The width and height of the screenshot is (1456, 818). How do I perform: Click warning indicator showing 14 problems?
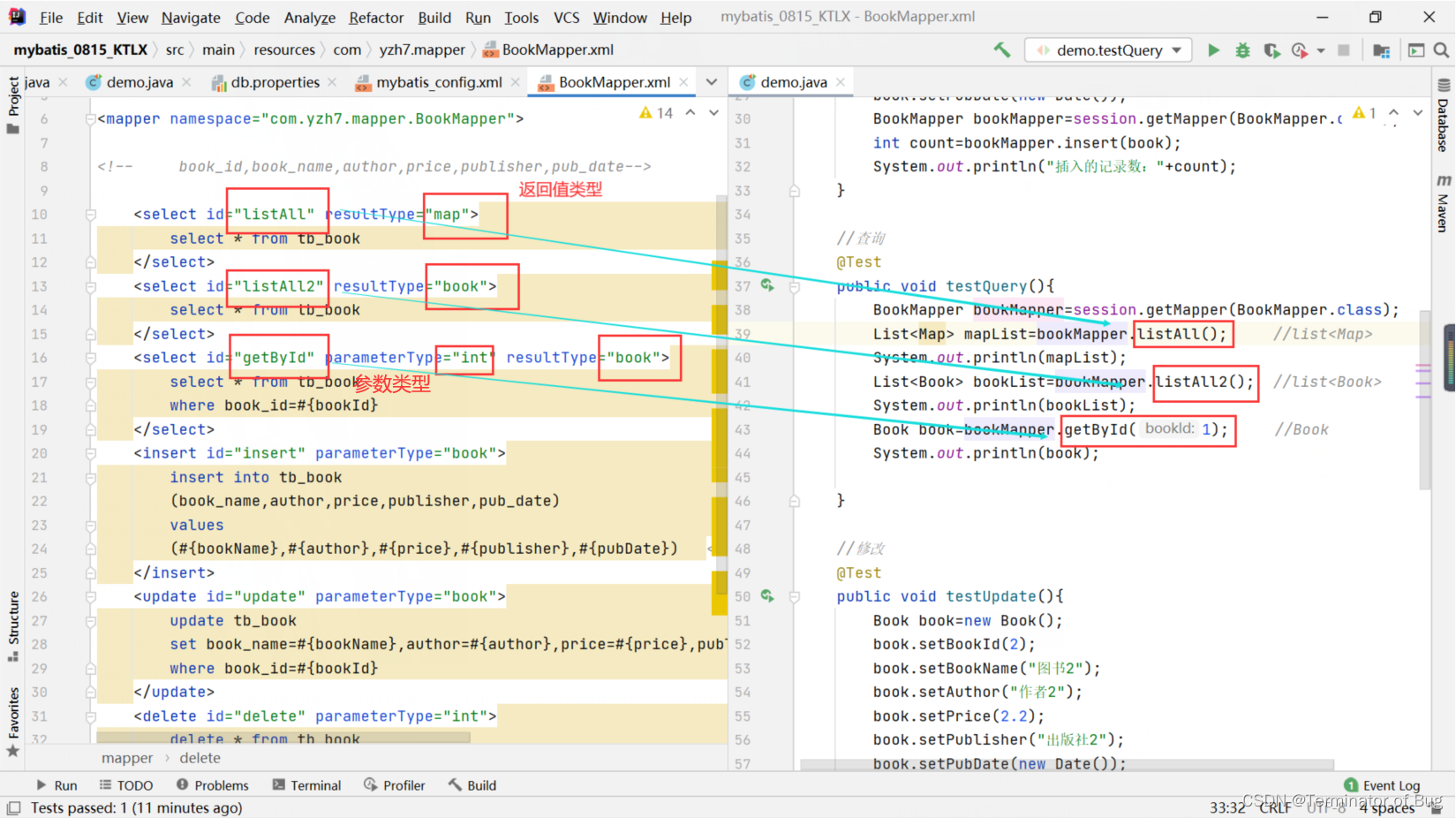656,113
